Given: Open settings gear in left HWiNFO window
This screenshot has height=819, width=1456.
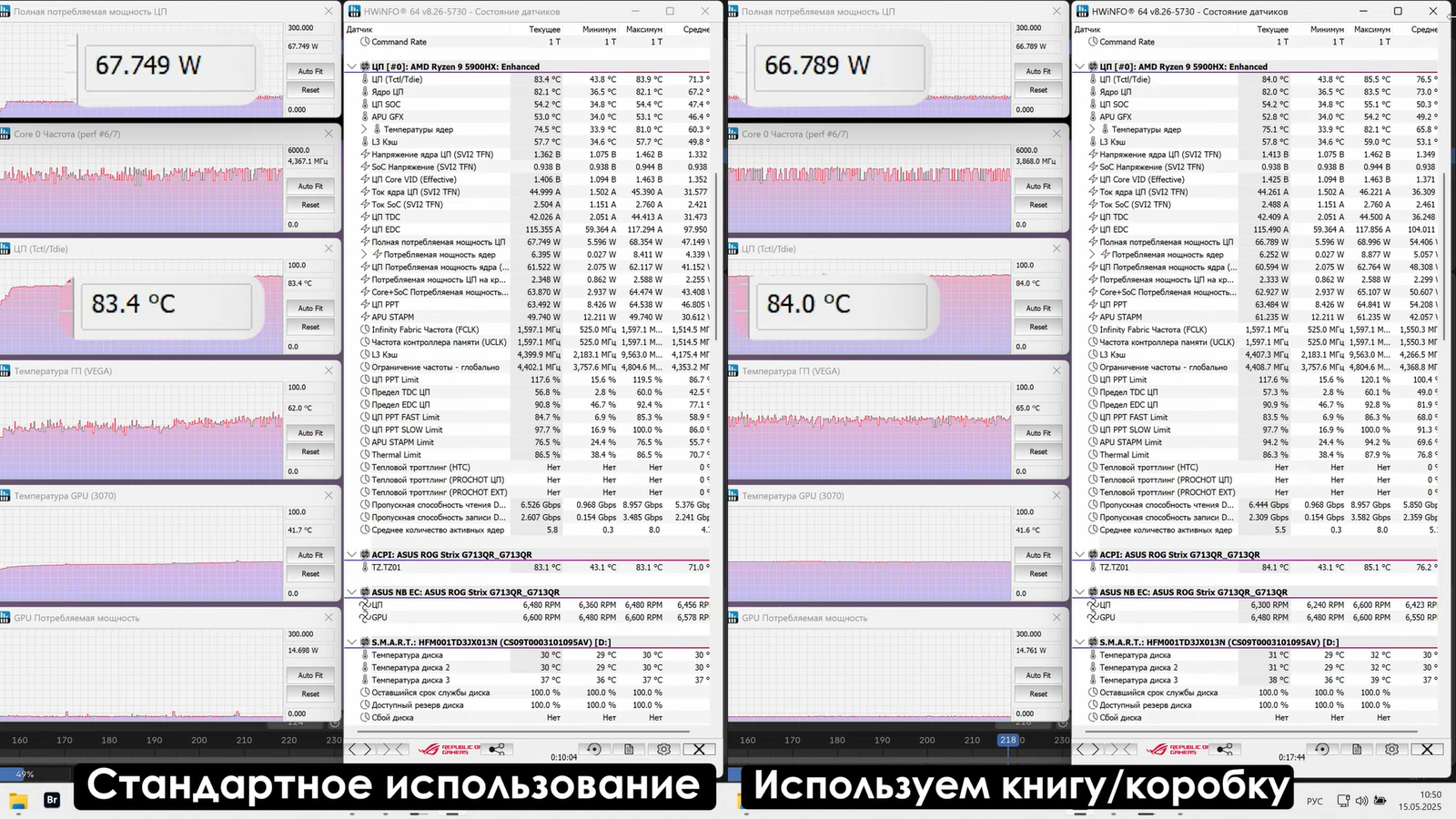Looking at the screenshot, I should (x=663, y=749).
